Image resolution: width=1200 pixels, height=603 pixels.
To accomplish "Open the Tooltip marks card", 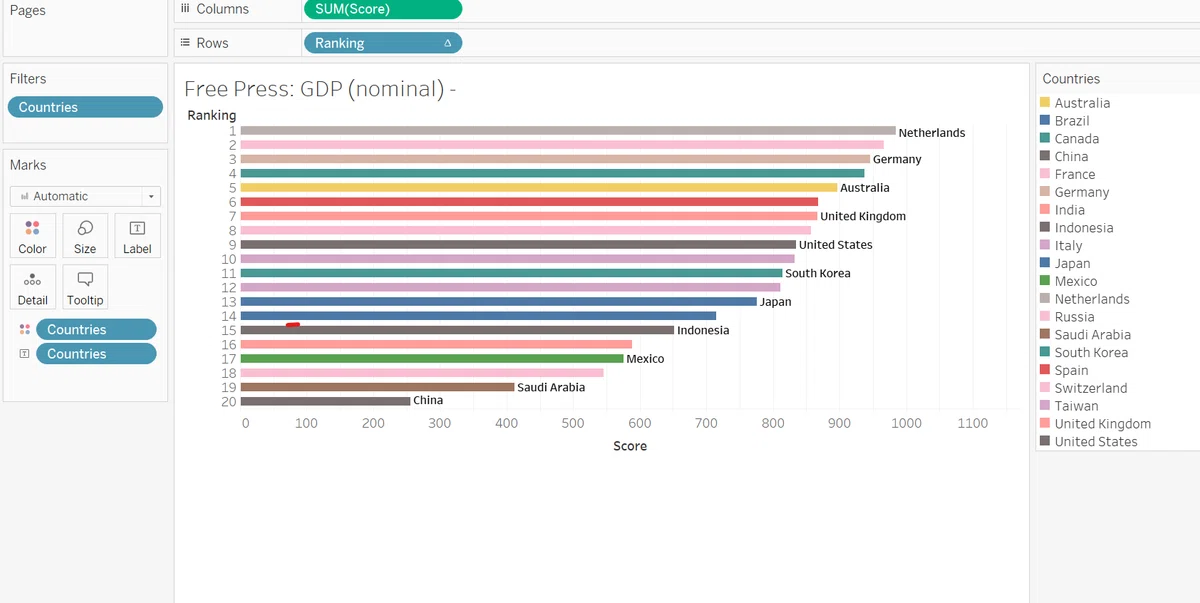I will [x=85, y=287].
